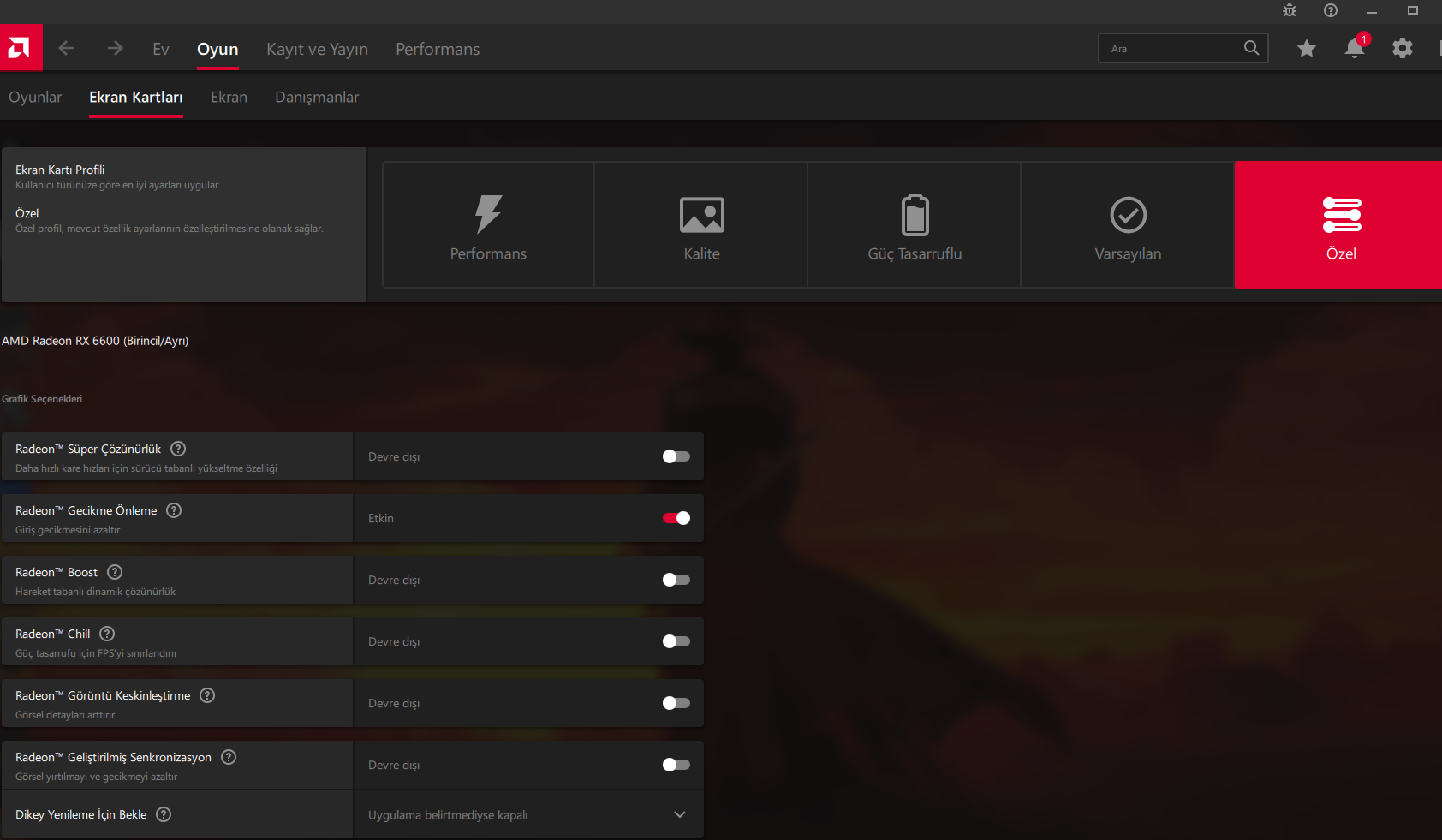Show help for Radeon Boost
Screen dimensions: 1442x840
[115, 572]
